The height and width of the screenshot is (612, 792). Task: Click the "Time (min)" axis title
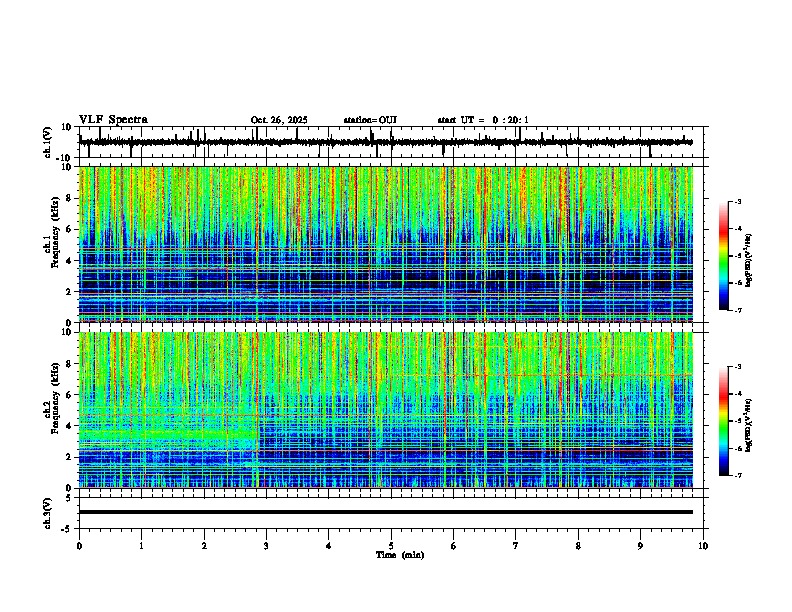point(400,555)
